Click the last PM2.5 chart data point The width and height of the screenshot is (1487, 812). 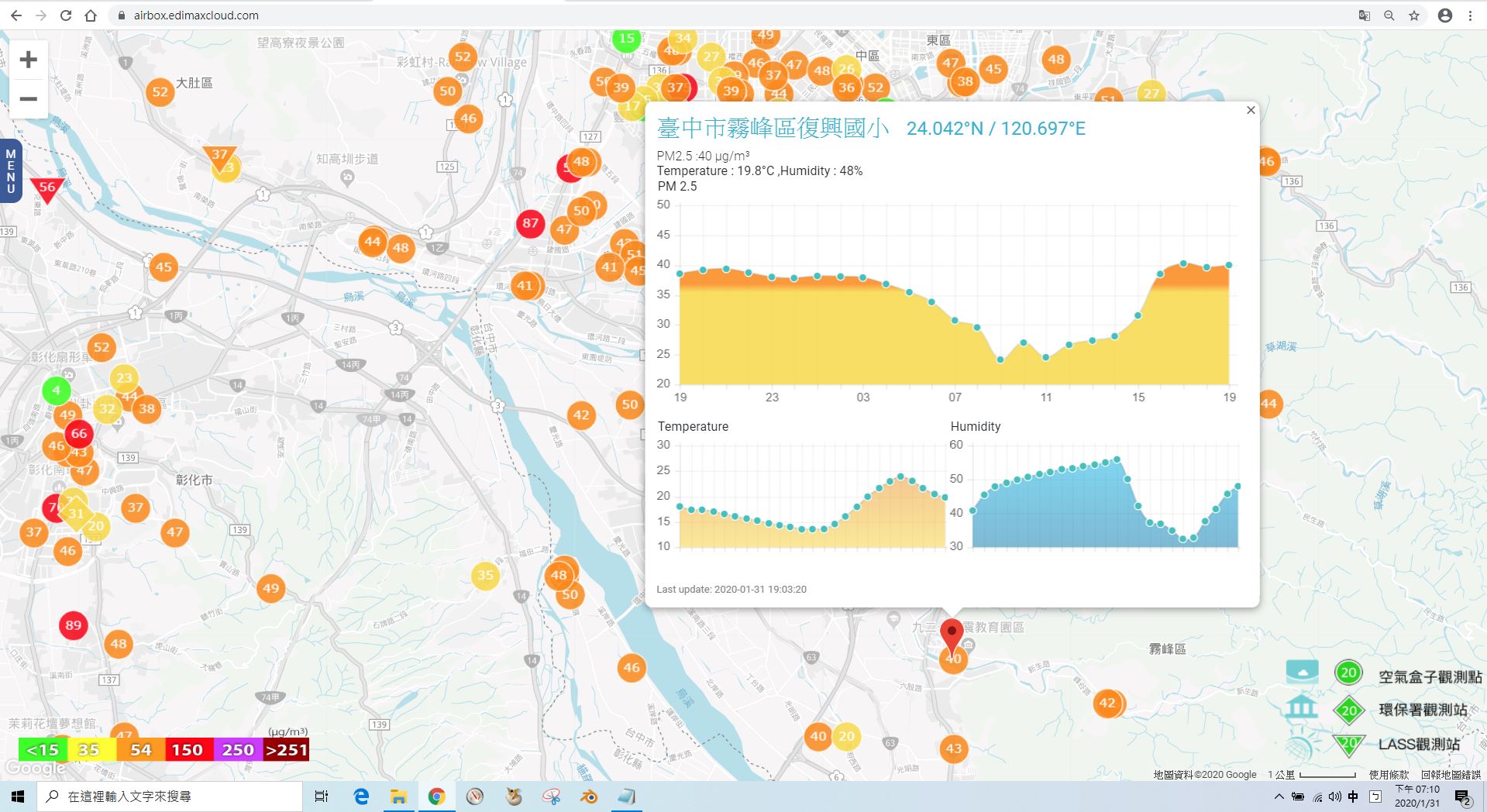(1229, 265)
